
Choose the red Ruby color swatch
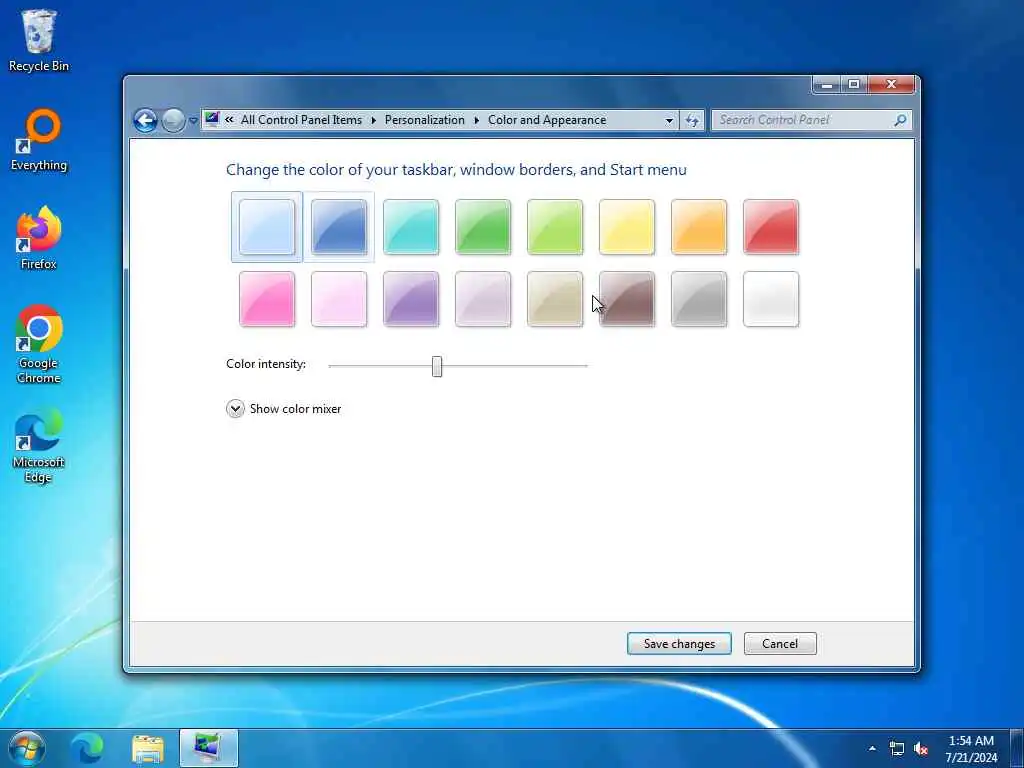pyautogui.click(x=771, y=227)
